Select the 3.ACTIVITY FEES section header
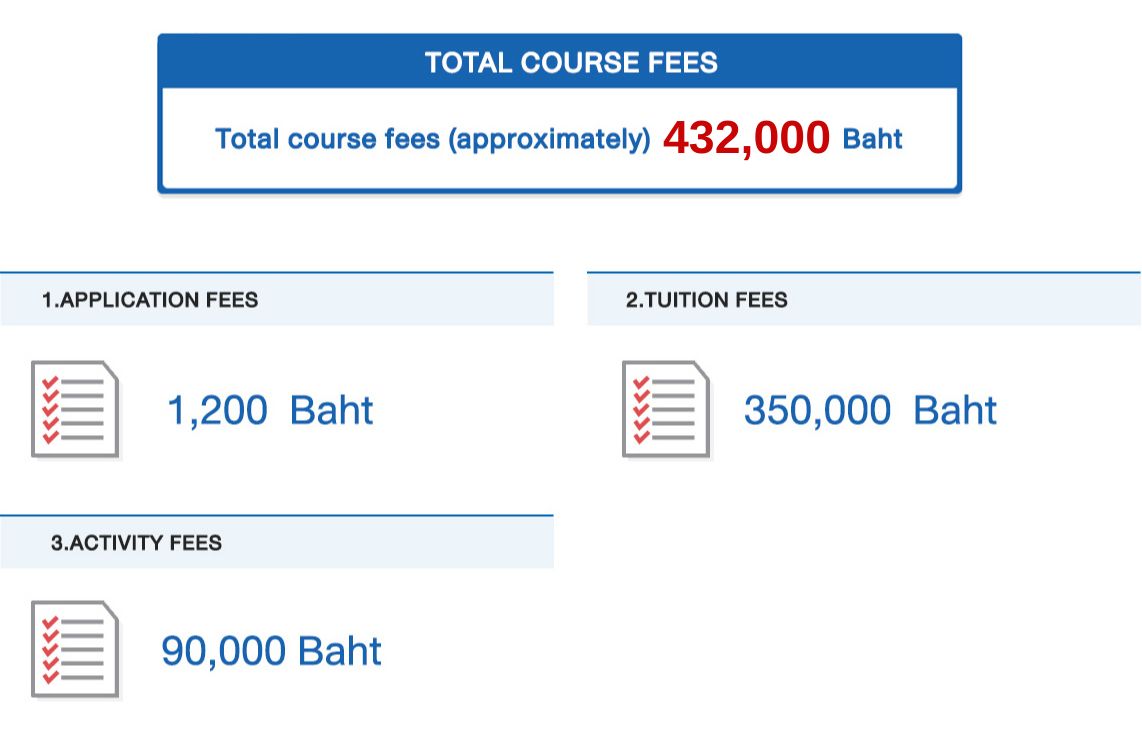 (x=136, y=543)
